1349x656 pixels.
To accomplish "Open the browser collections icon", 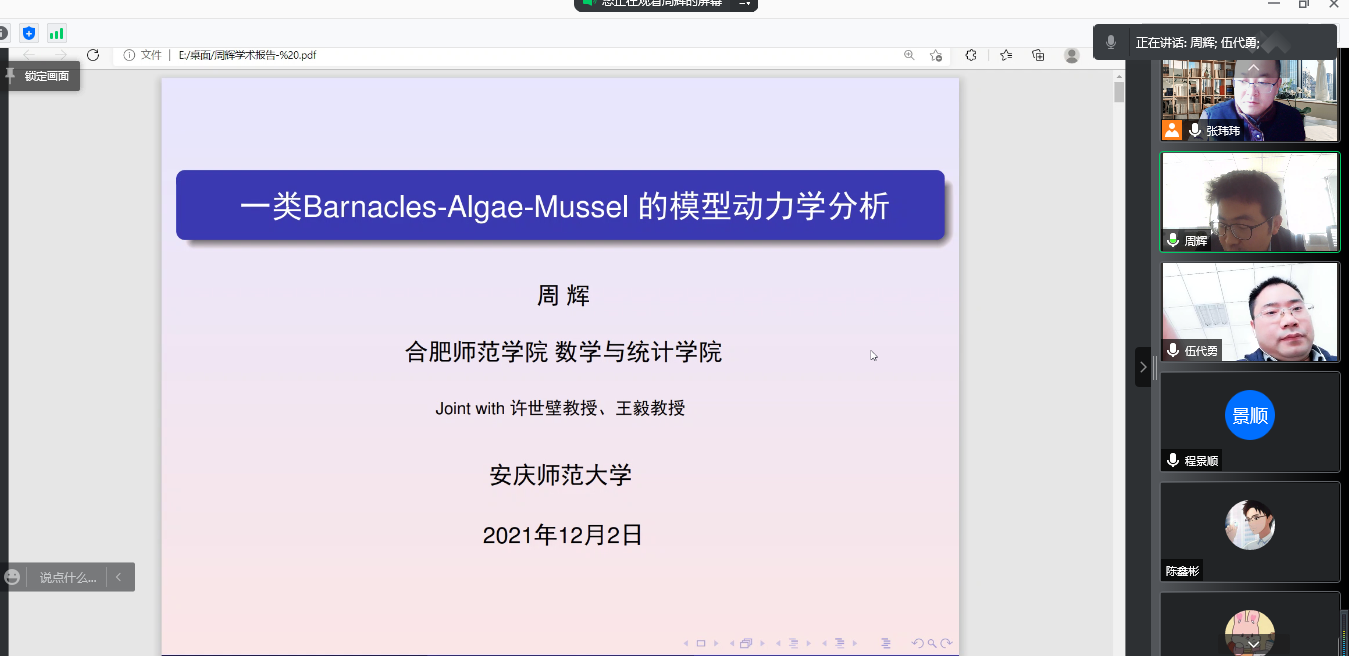I will pyautogui.click(x=1038, y=55).
